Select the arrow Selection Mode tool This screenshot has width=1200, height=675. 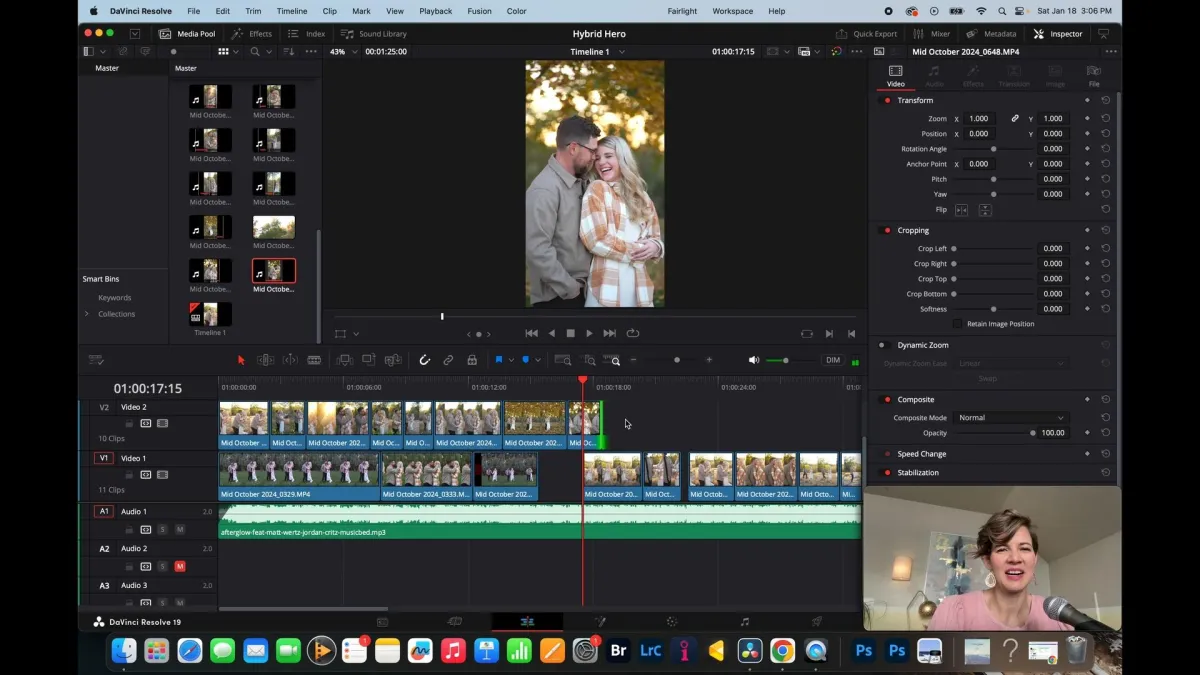point(241,360)
